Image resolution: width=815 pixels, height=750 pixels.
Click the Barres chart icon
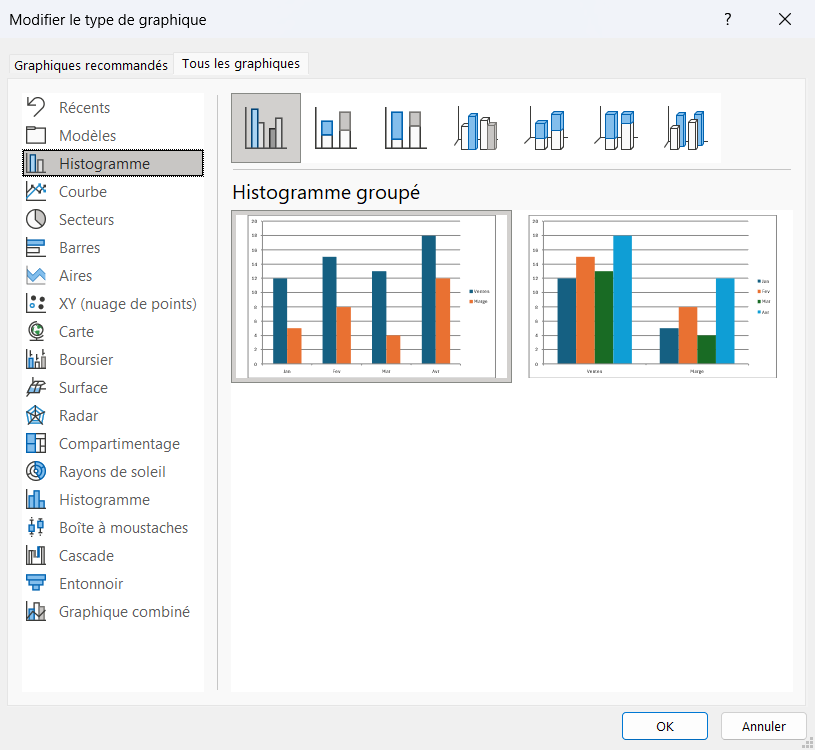[36, 247]
